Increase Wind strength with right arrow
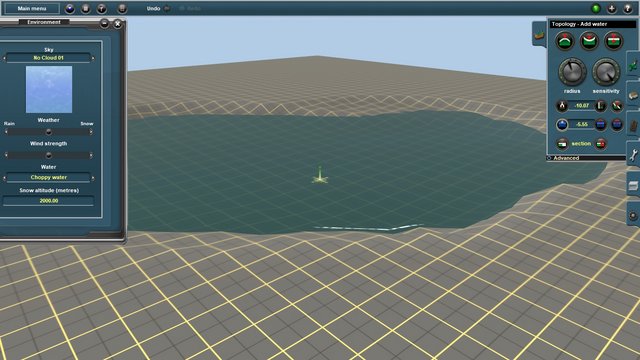The width and height of the screenshot is (640, 360). [91, 155]
